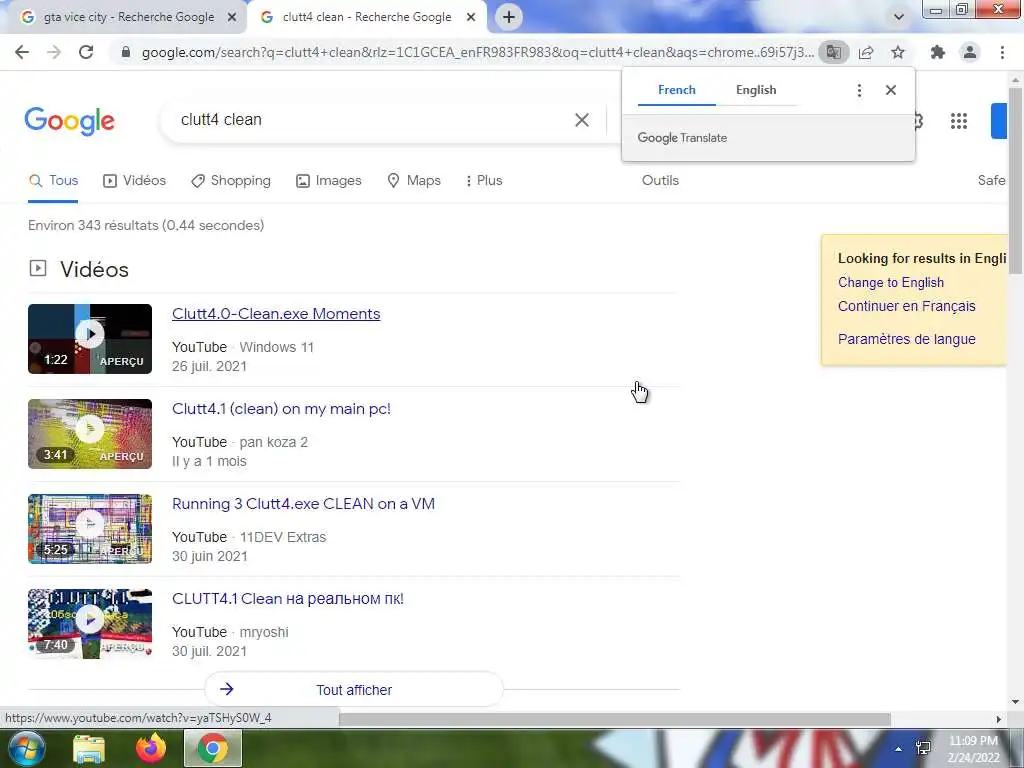This screenshot has width=1024, height=768.
Task: Open 'Running 3 Clutt4.exe CLEAN on a VM'
Action: click(303, 504)
